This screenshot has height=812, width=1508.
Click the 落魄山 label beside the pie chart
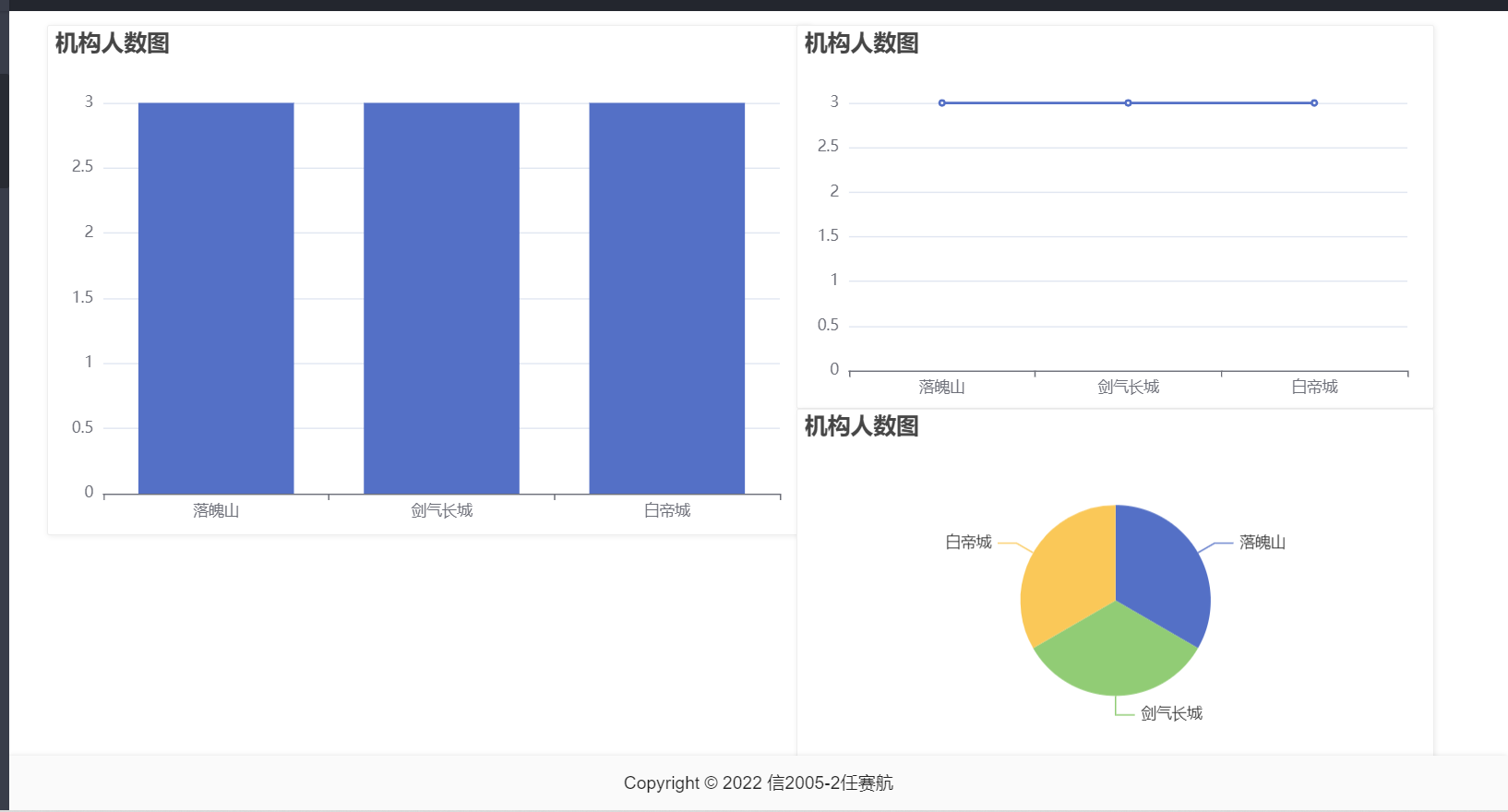point(1263,543)
